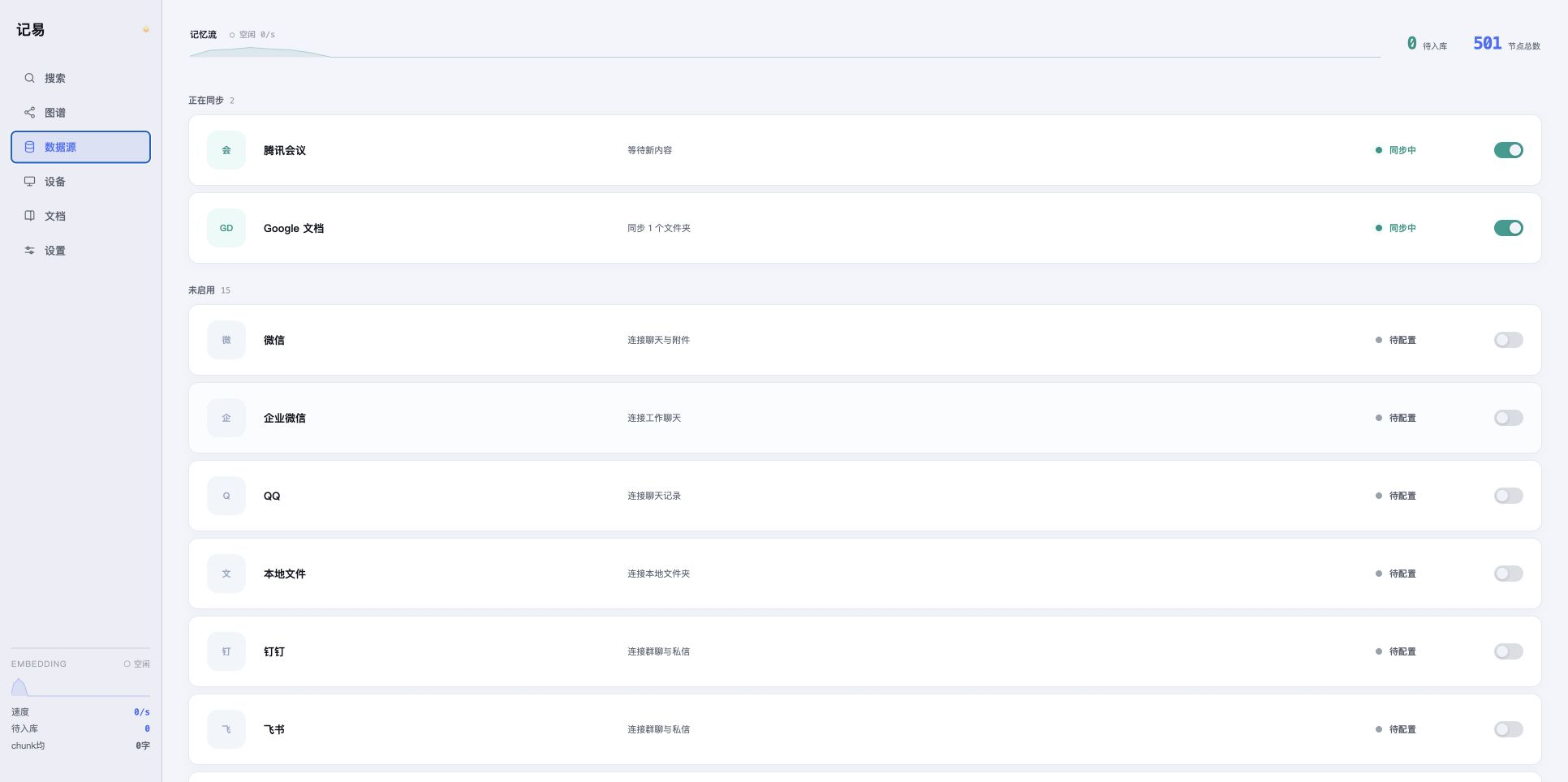
Task: Click the 待入库 row under EMBEDDING
Action: [x=80, y=728]
